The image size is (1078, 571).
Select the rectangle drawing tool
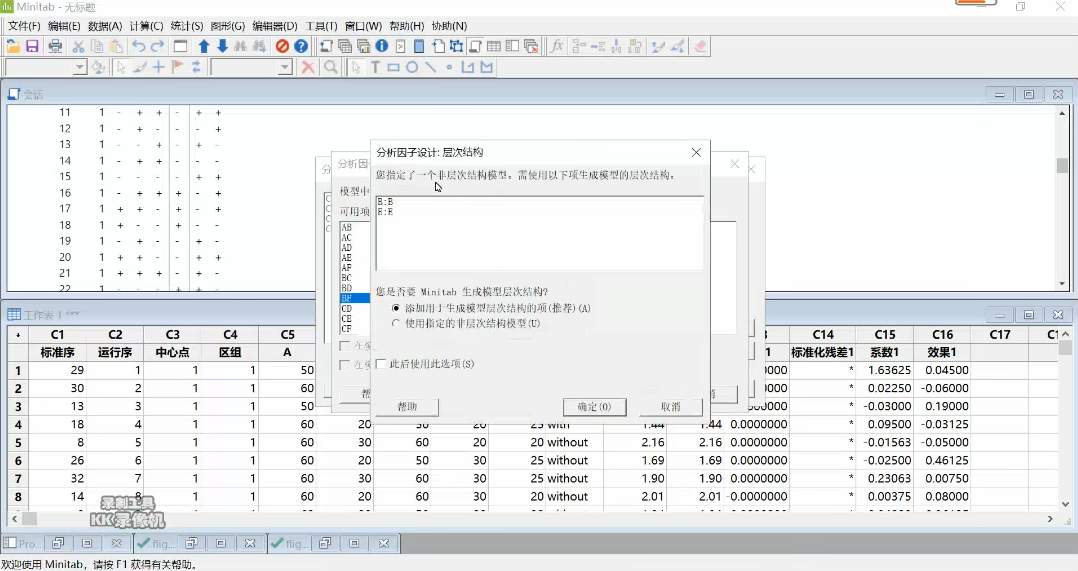(x=393, y=67)
